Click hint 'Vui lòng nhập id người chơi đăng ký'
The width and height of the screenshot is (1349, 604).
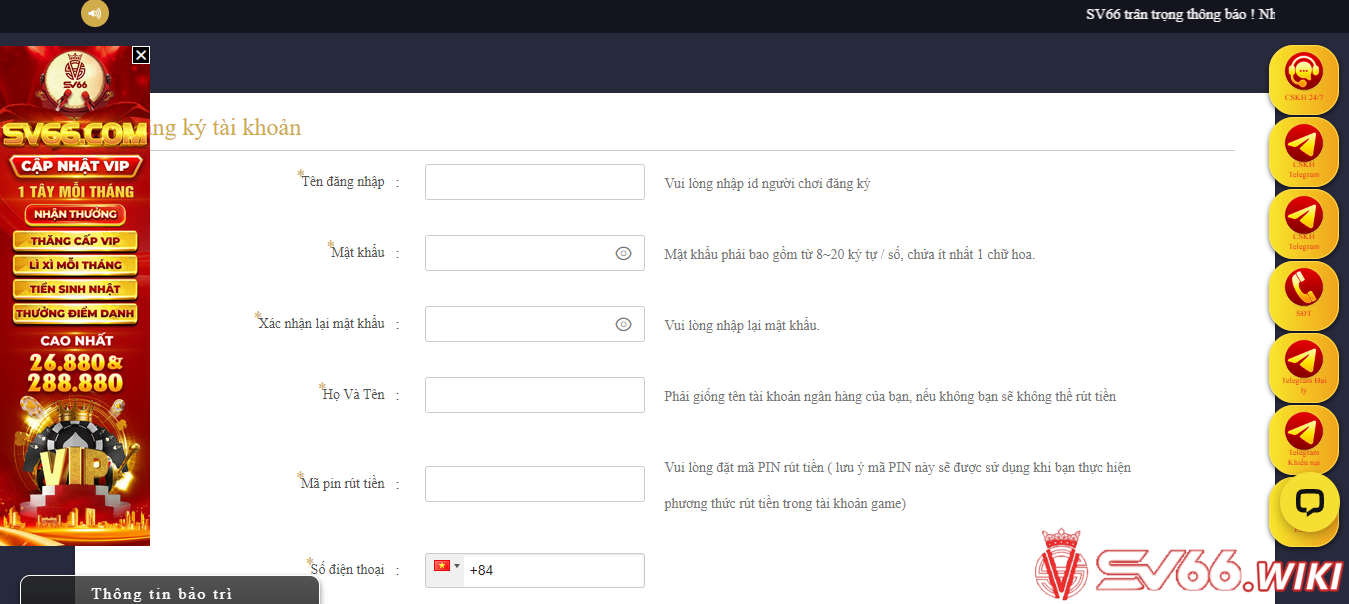[767, 183]
